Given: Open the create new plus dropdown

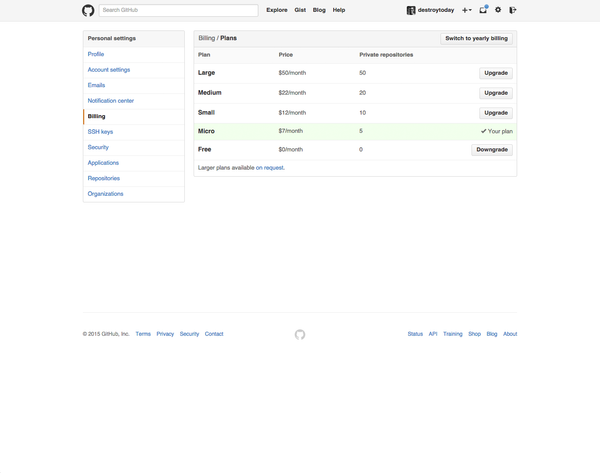Looking at the screenshot, I should [466, 10].
